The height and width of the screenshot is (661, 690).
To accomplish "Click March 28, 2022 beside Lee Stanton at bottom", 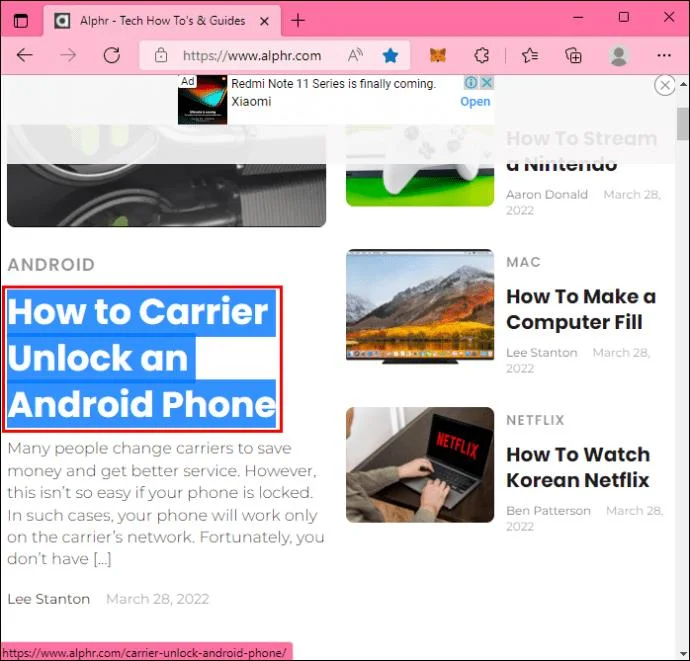I will [158, 599].
